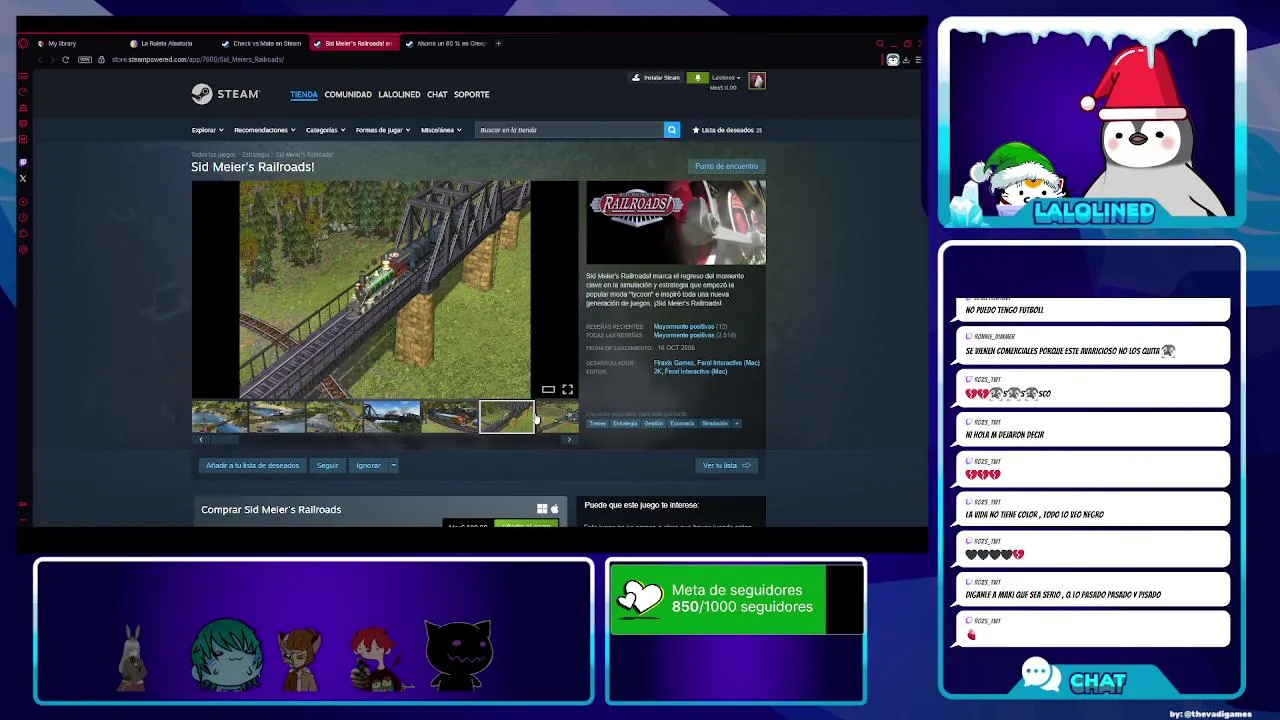Viewport: 1280px width, 720px height.
Task: Open the COMUNIDAD menu
Action: 348,94
